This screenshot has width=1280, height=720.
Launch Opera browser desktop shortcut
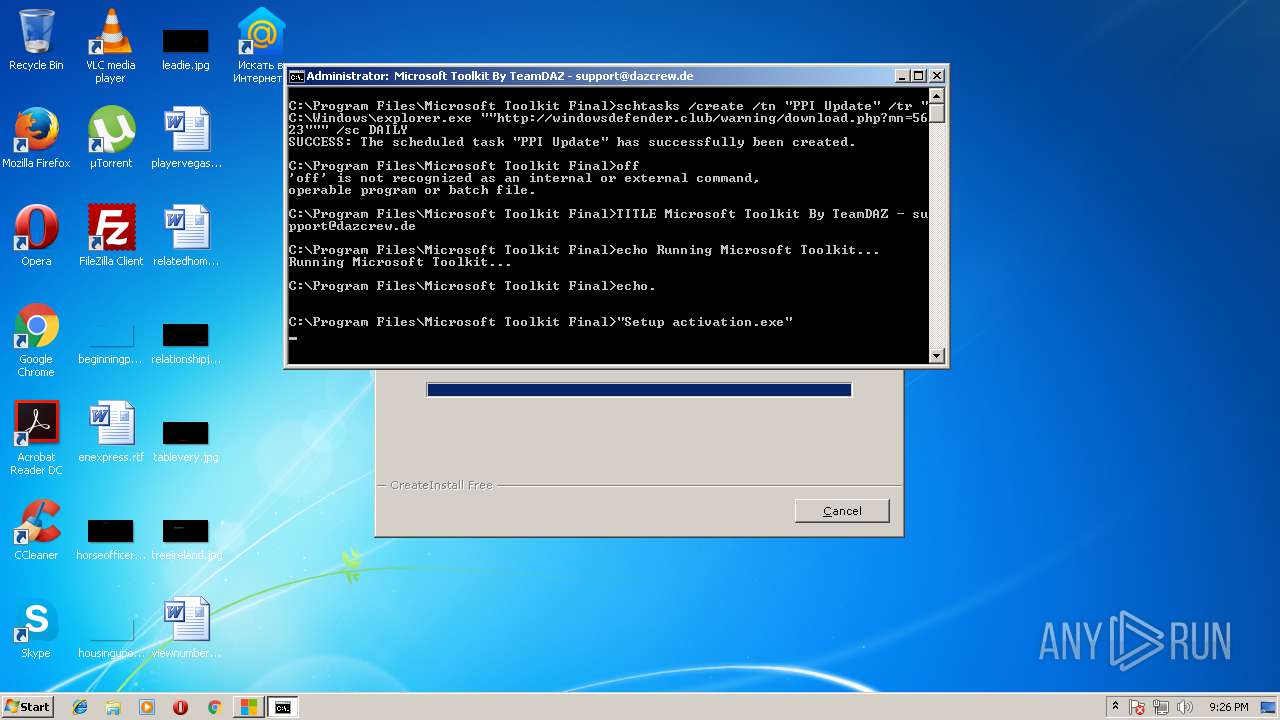tap(36, 236)
